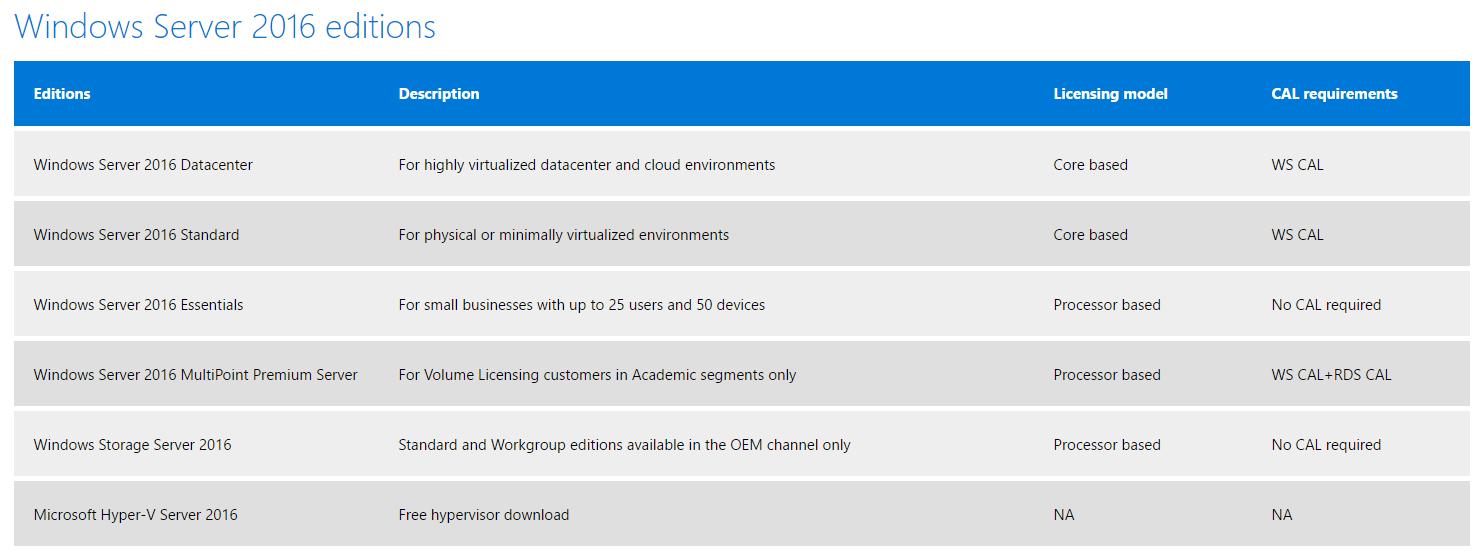Click 'For Volume Licensing customers in Academic segments only'

[x=598, y=375]
